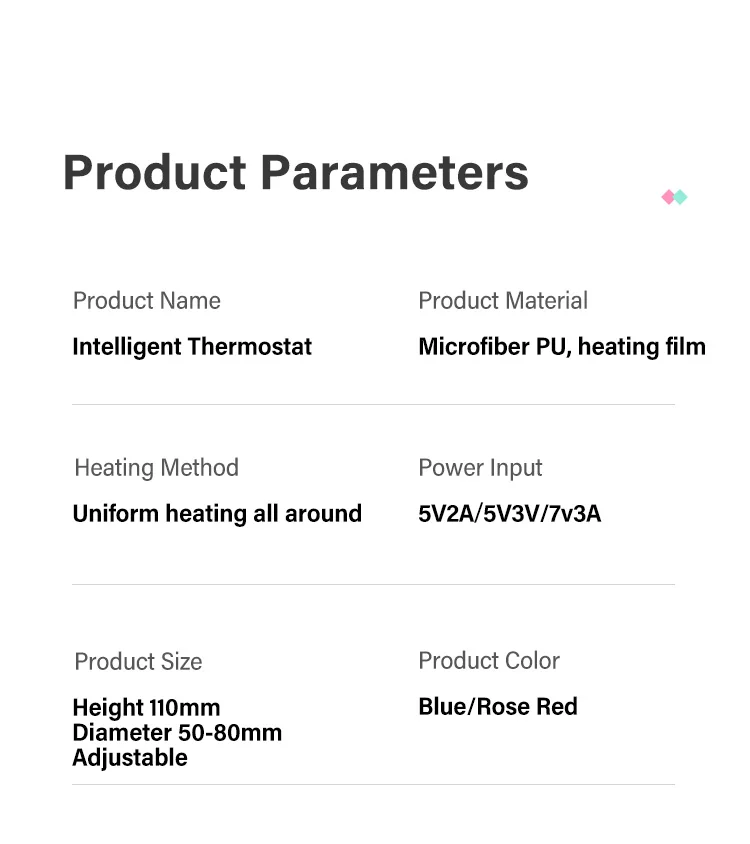This screenshot has width=750, height=844.
Task: Click the pink diamond decoration icon
Action: [x=668, y=197]
